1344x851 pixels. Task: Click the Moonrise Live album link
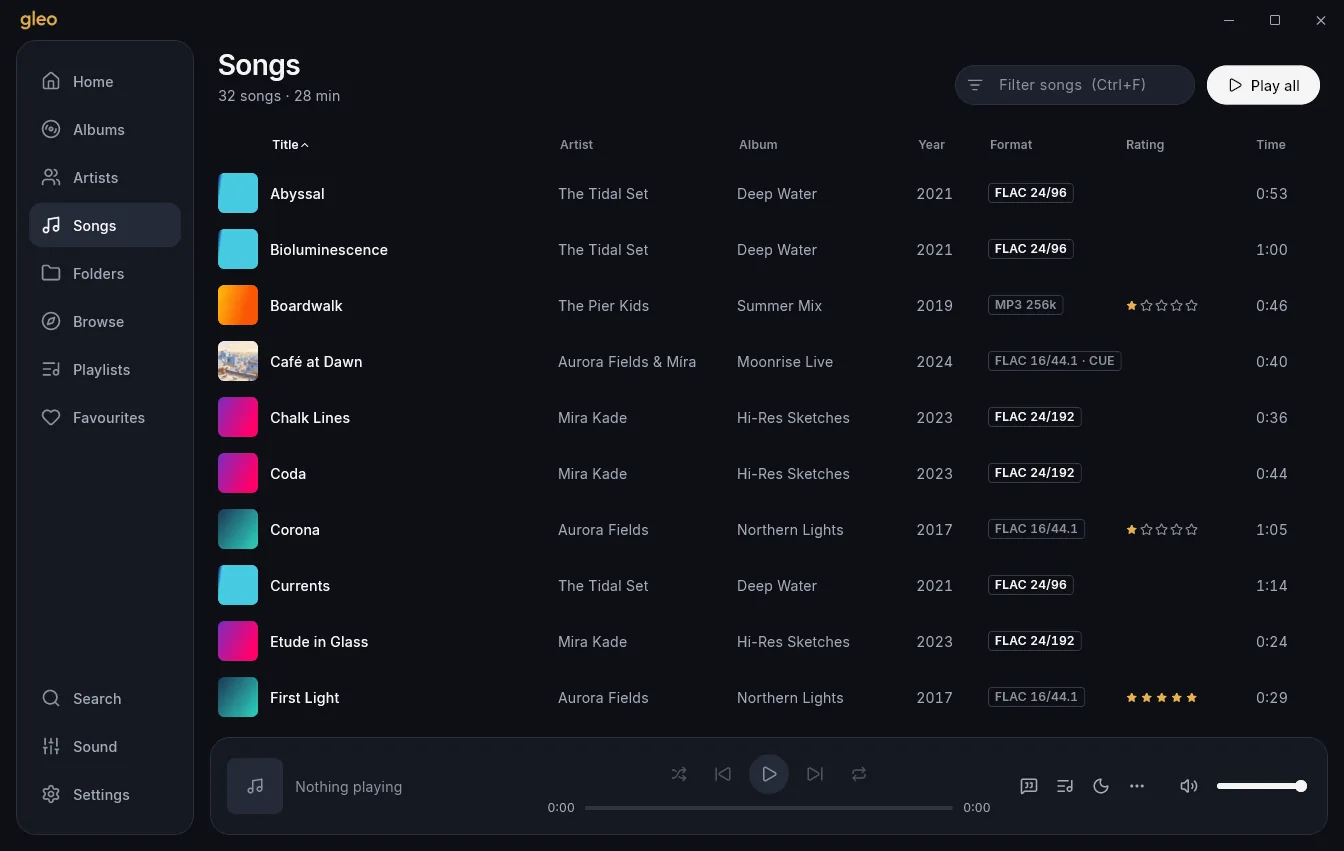tap(785, 362)
